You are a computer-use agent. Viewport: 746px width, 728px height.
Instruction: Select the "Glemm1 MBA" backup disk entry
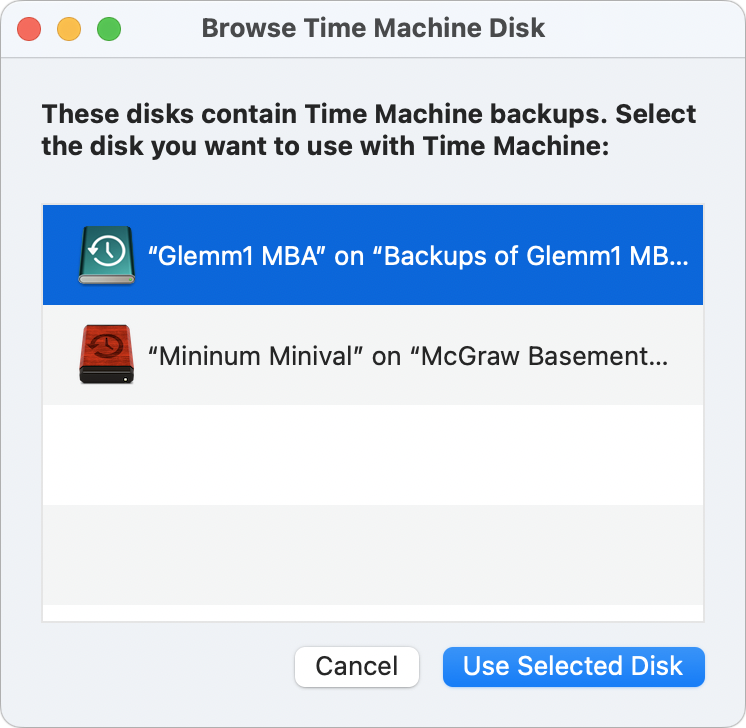tap(373, 255)
